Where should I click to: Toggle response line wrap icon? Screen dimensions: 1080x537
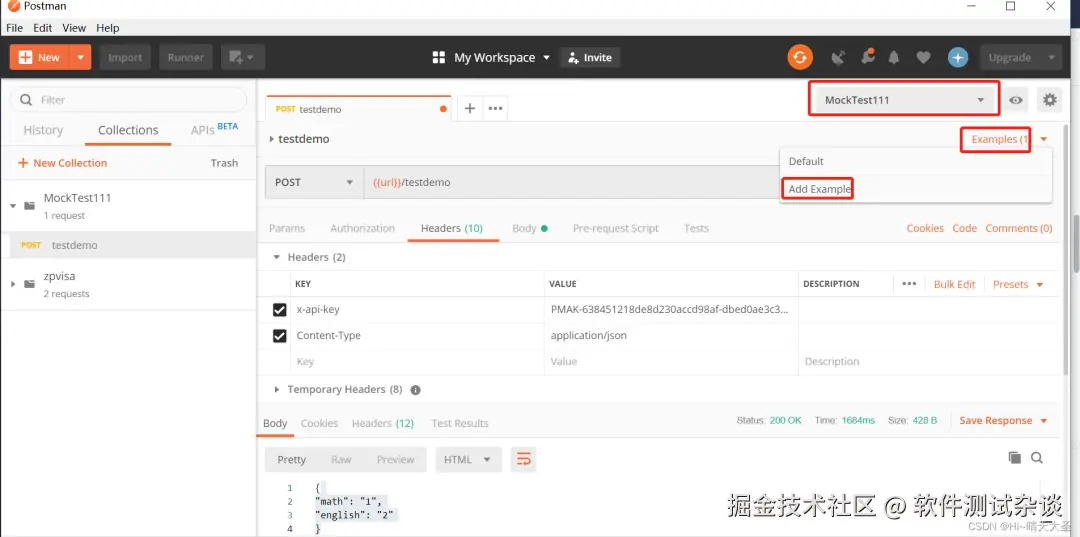coord(523,459)
